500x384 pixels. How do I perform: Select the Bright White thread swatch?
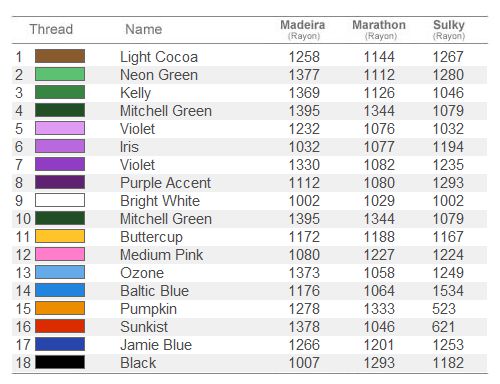[60, 200]
